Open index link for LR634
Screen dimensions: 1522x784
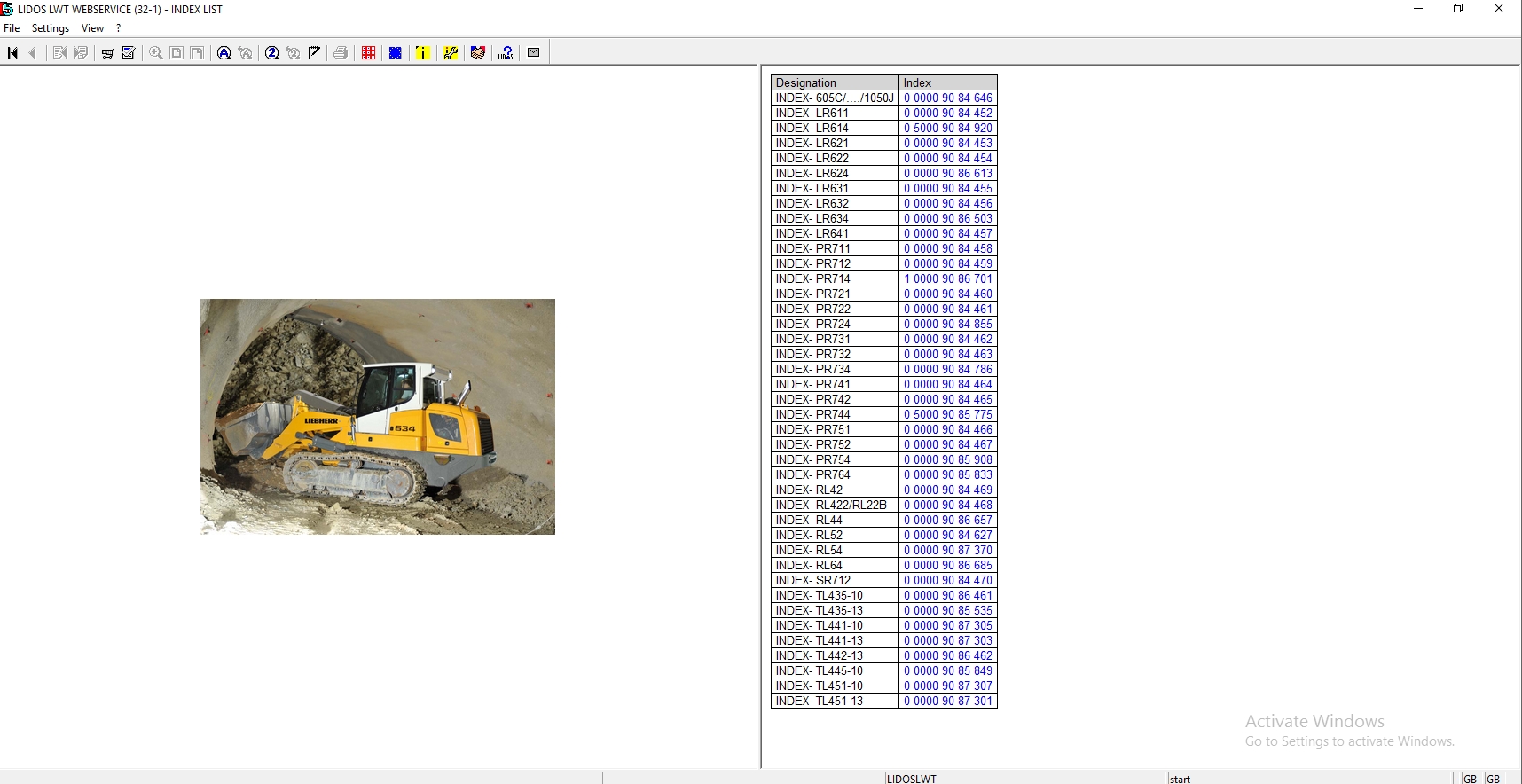click(948, 218)
